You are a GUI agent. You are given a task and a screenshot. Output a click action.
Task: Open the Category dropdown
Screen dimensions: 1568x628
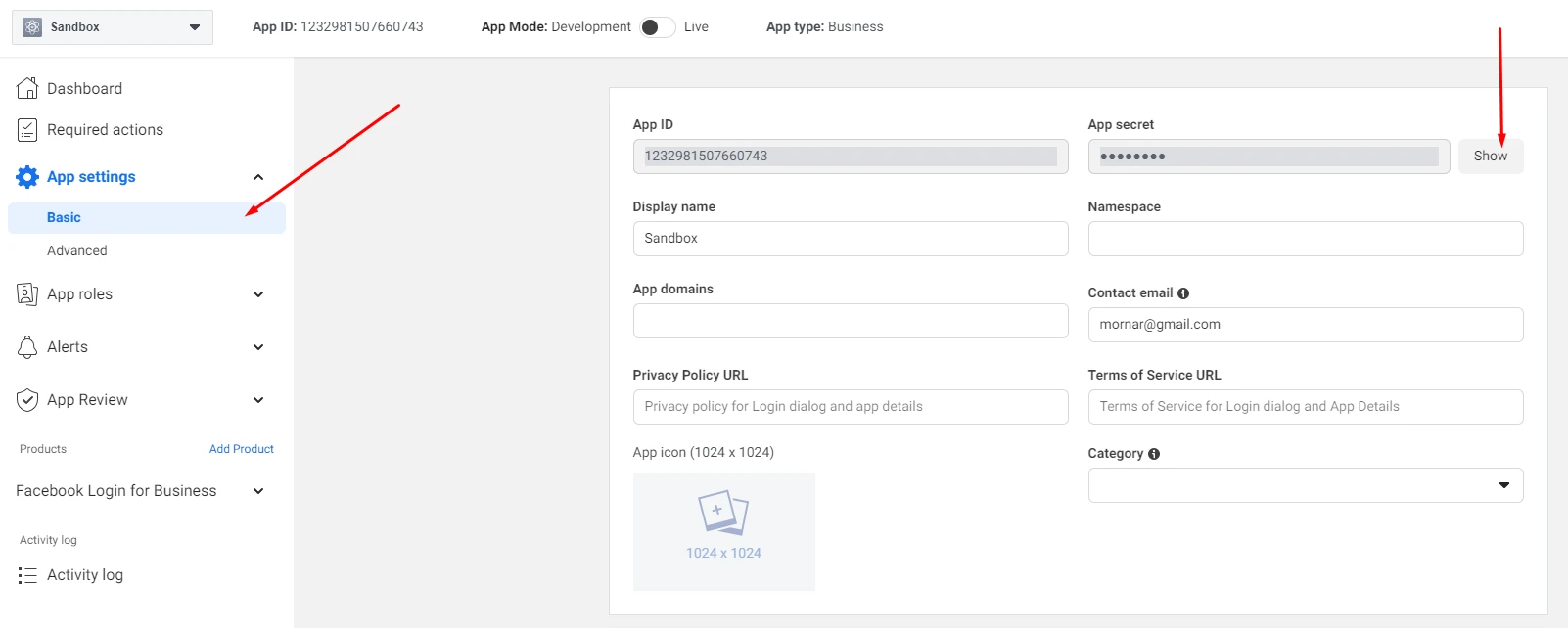[x=1305, y=485]
